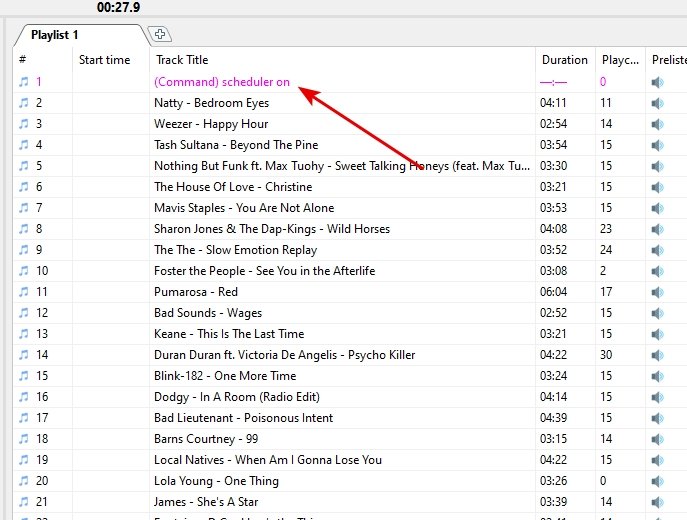Image resolution: width=687 pixels, height=520 pixels.
Task: Select Duran Duran - Psycho Killer track
Action: point(284,355)
